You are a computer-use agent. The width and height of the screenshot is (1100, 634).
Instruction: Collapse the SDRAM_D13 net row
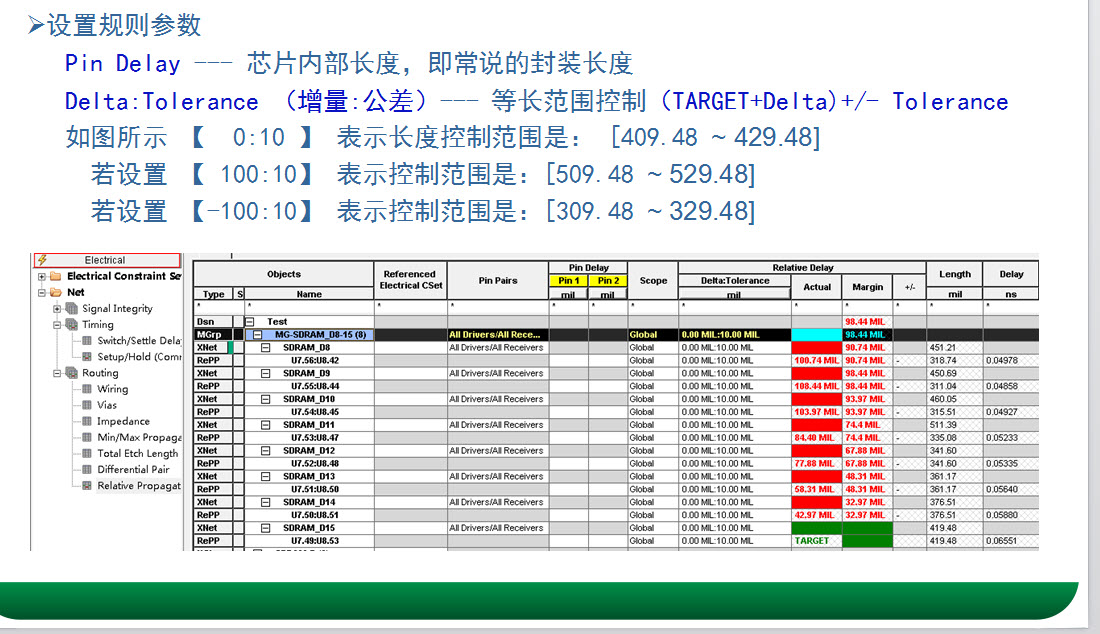click(266, 477)
